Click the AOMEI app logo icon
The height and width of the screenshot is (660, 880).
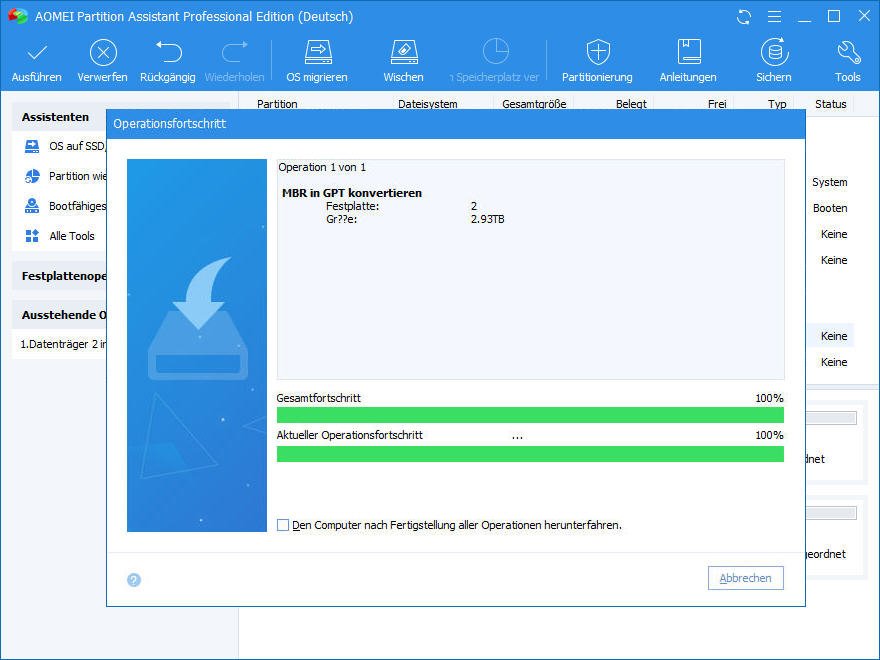(18, 16)
